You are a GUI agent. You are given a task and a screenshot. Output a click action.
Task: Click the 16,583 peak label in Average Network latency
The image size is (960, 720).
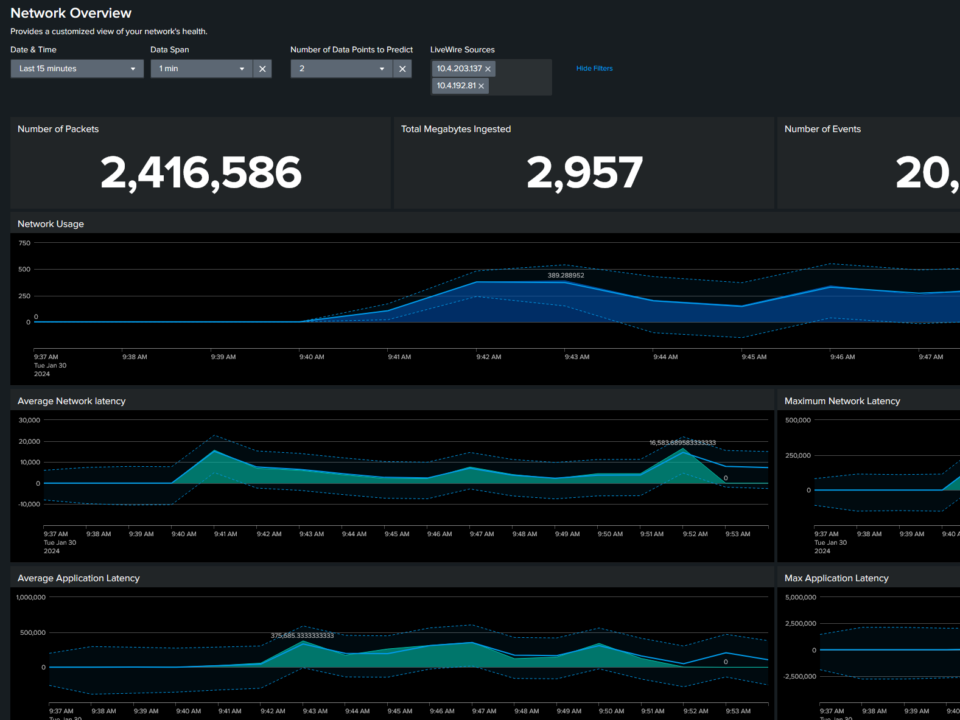[x=682, y=442]
